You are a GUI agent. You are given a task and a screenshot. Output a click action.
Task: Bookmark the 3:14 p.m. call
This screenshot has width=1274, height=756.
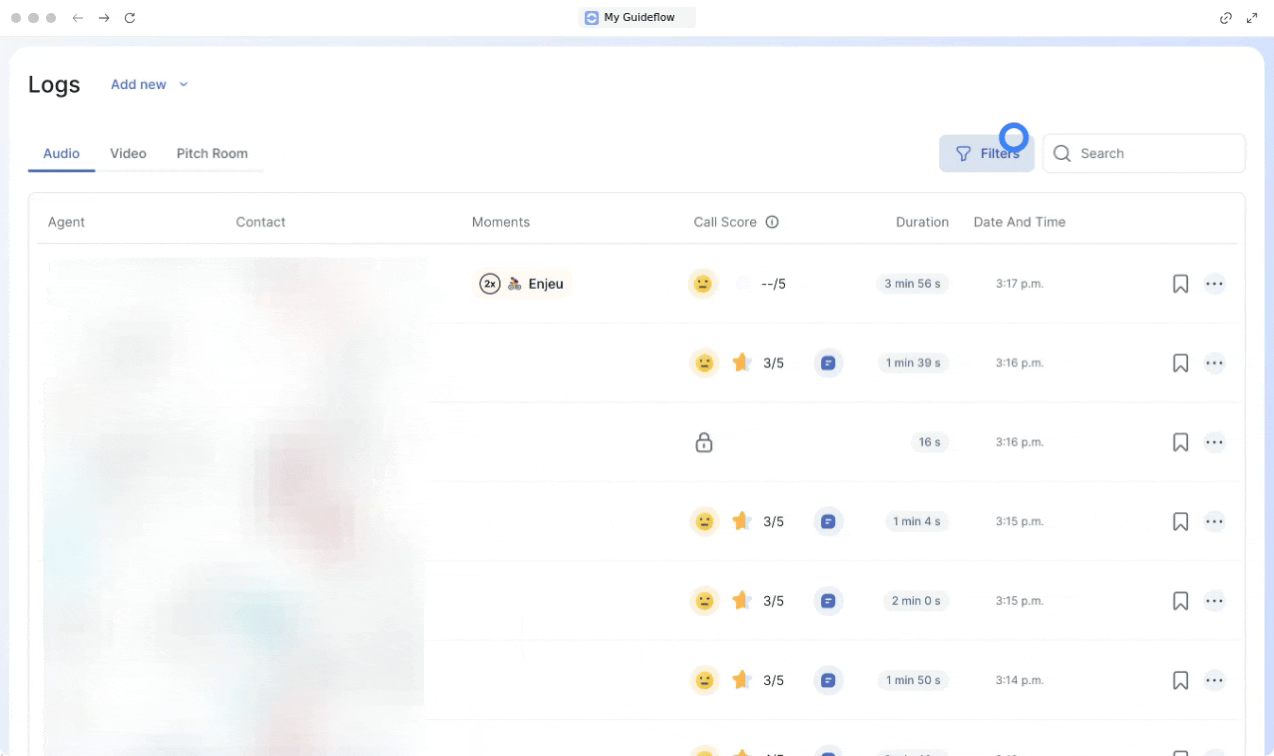(x=1180, y=681)
